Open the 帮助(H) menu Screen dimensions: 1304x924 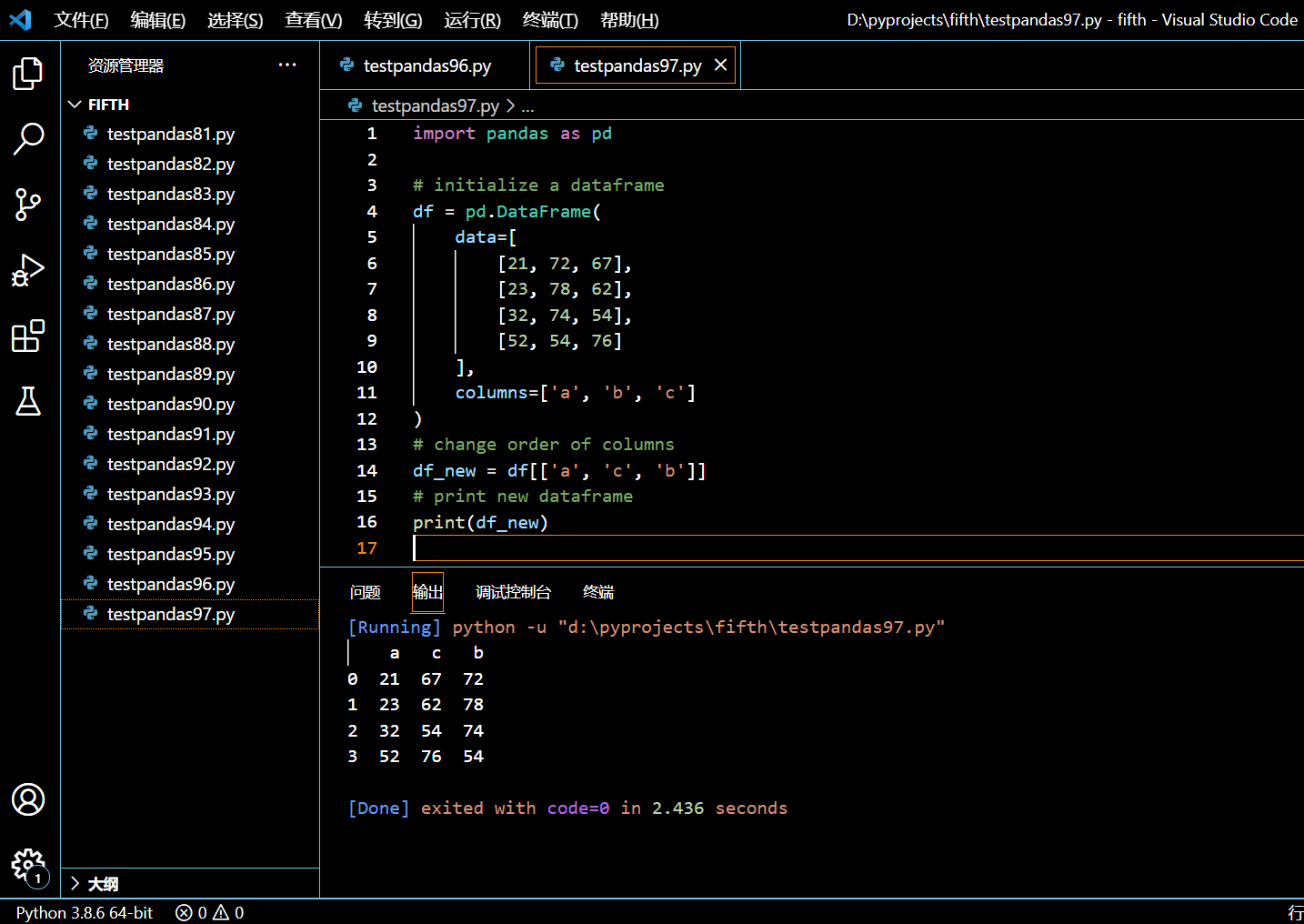[x=629, y=20]
